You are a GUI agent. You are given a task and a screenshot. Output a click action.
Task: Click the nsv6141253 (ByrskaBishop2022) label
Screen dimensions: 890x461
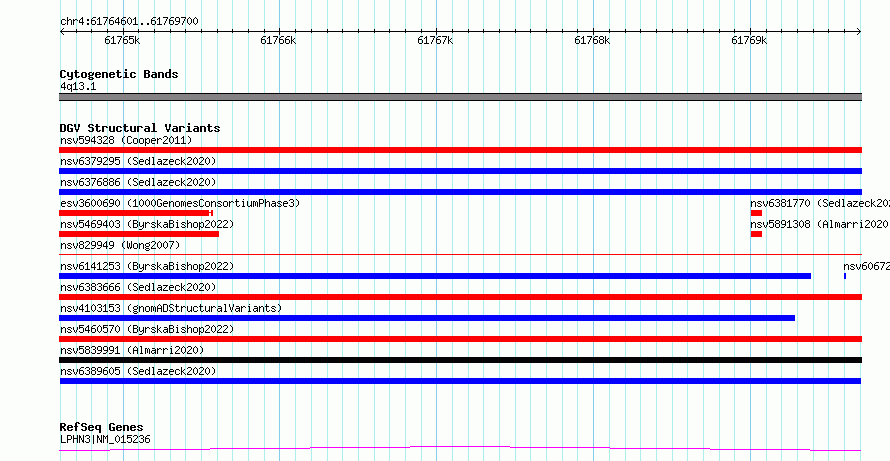click(x=147, y=266)
